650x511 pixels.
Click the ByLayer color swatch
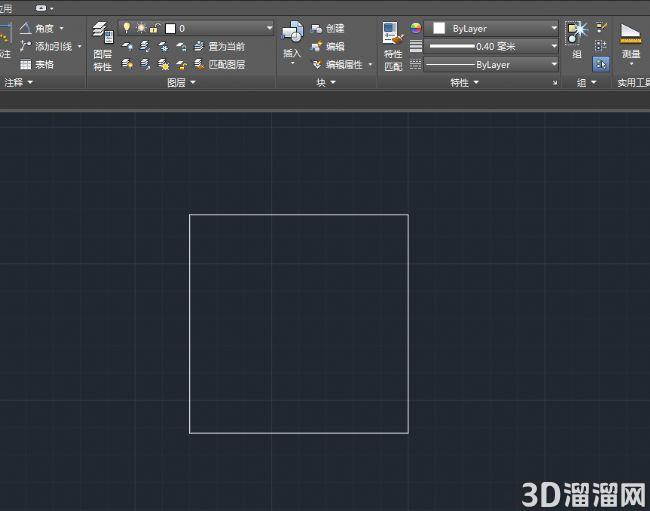[439, 28]
